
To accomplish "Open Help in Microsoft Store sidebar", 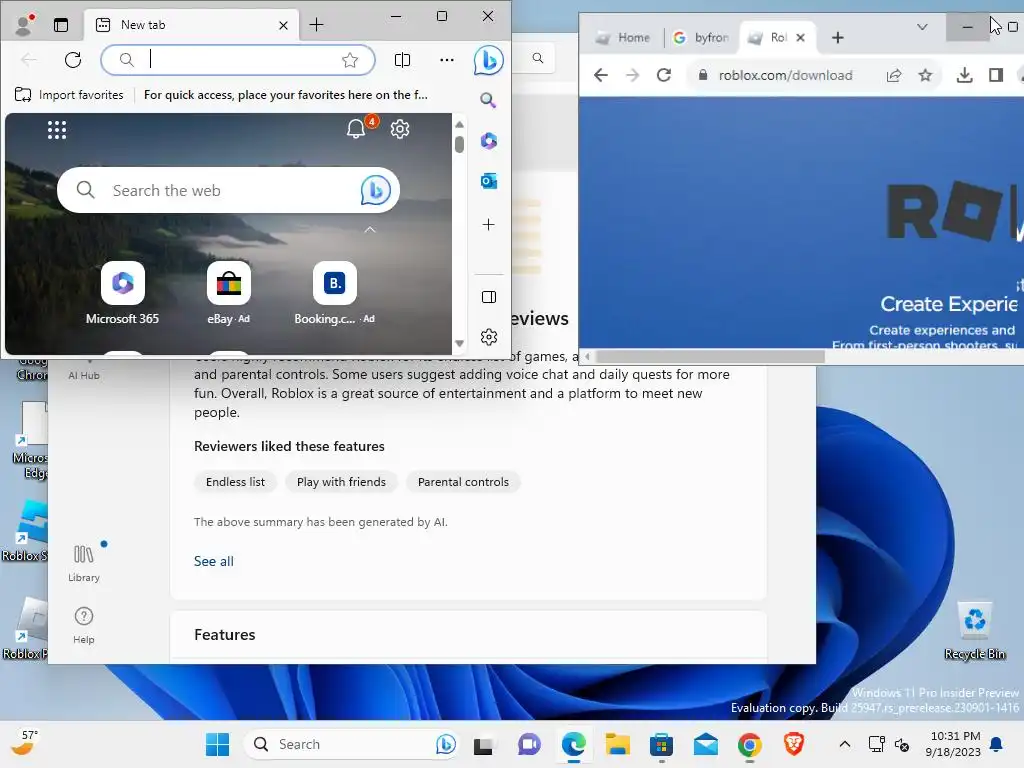I will click(x=84, y=626).
